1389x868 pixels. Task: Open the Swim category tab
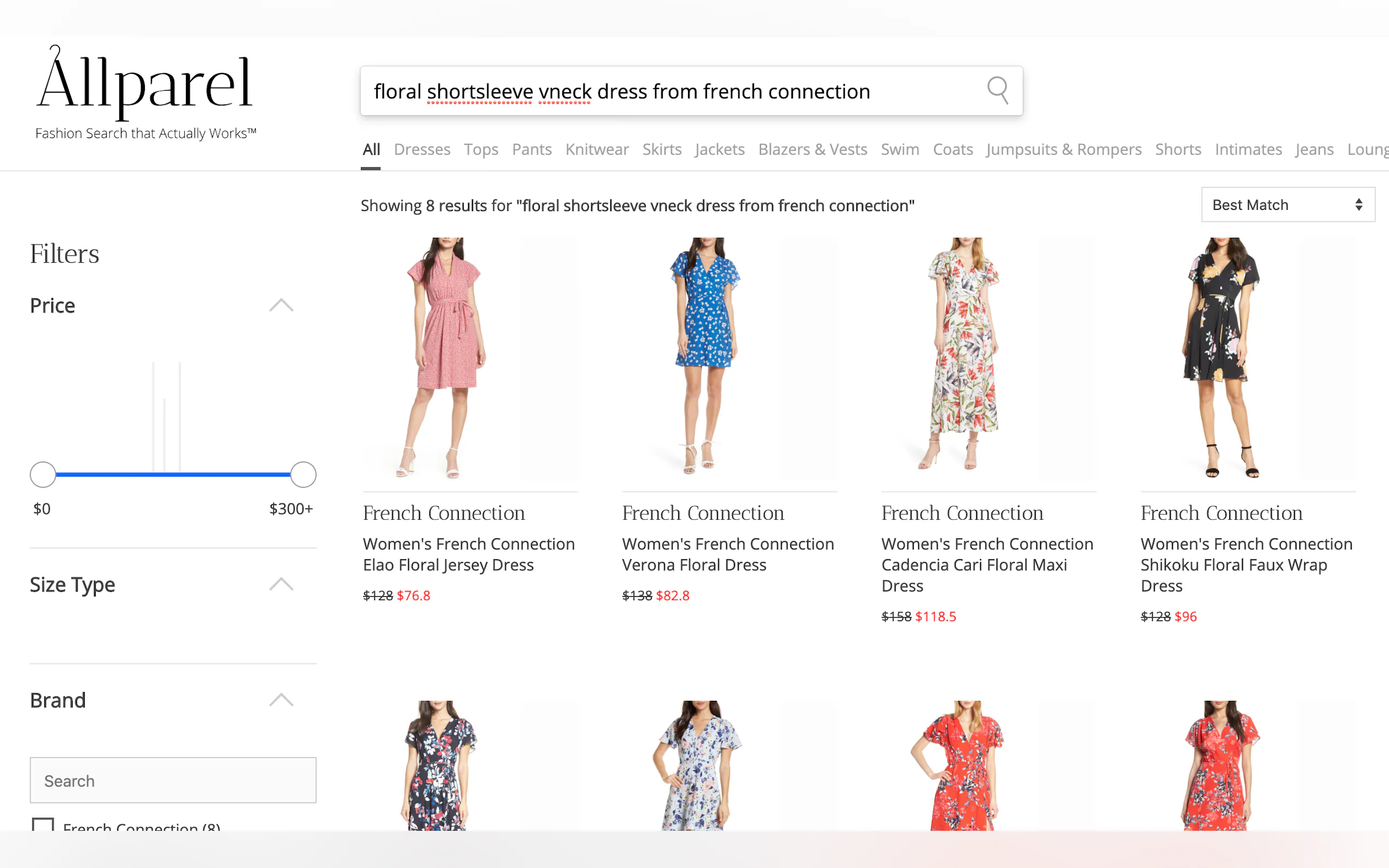point(899,150)
